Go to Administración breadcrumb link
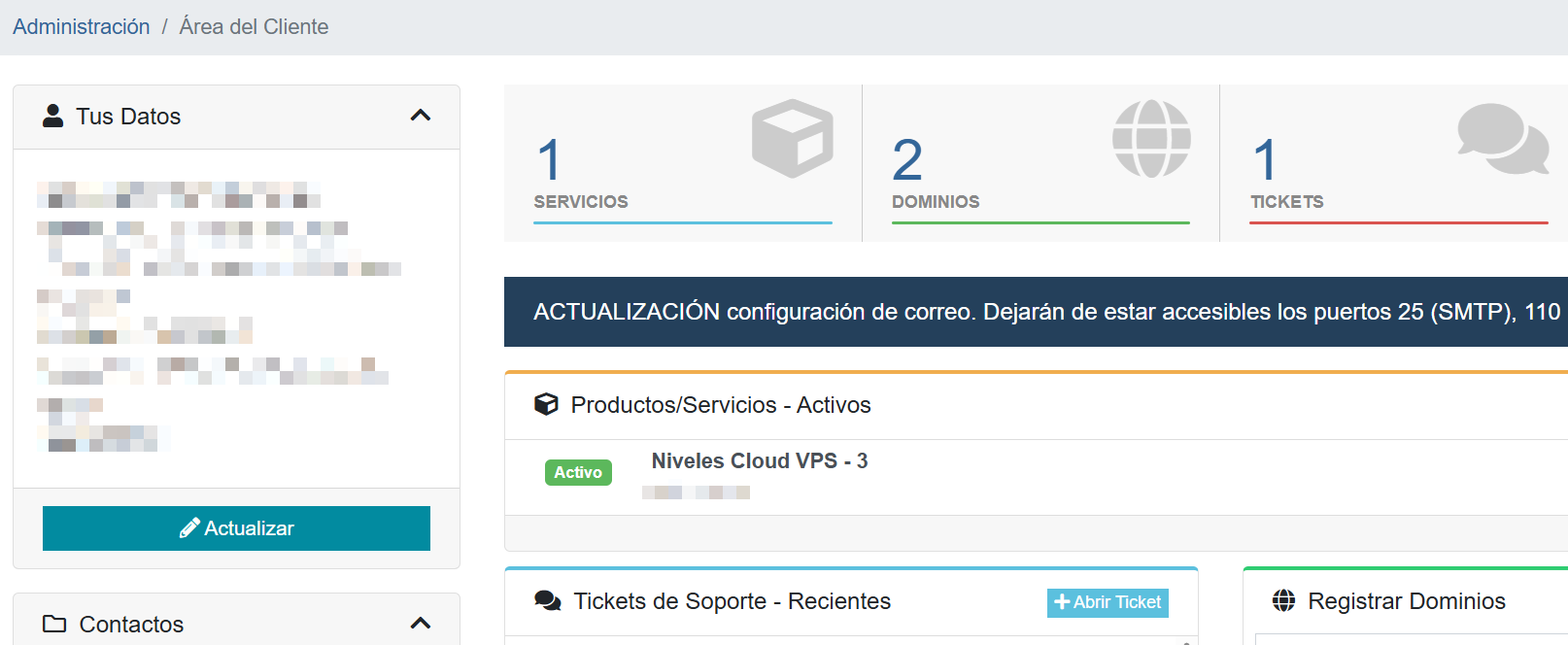1568x645 pixels. (82, 27)
